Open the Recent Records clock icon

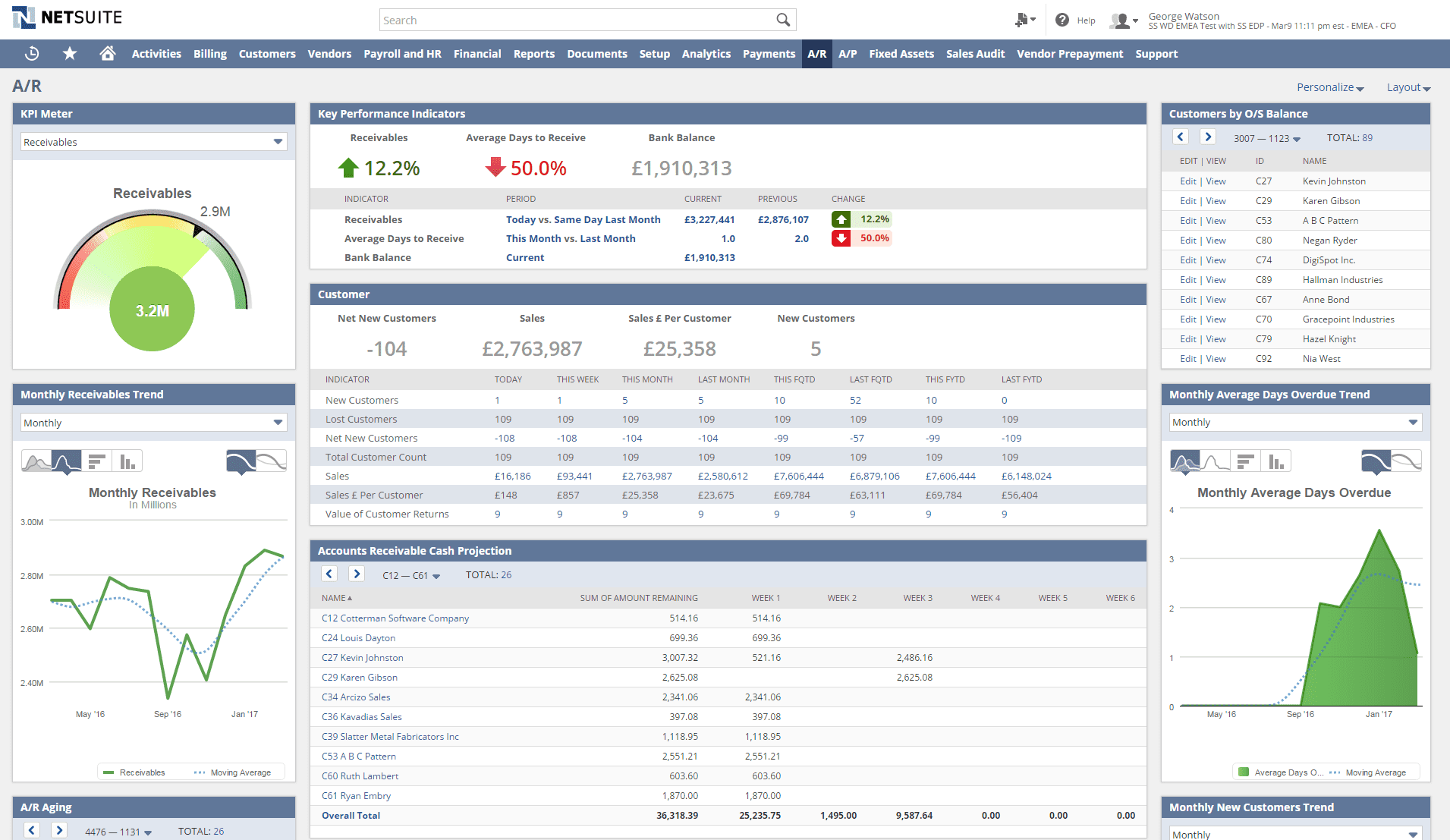[32, 53]
